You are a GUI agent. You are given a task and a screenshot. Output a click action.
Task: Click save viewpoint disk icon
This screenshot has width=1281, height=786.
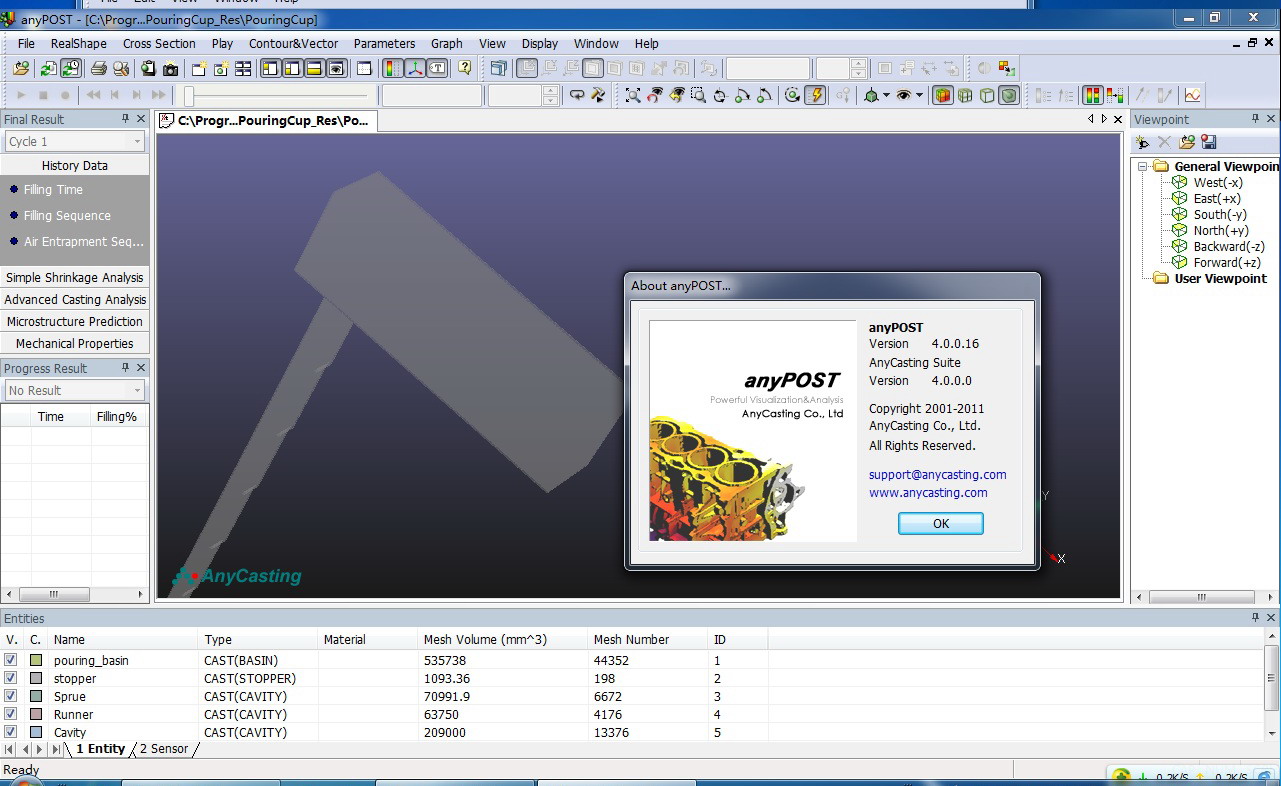(1209, 142)
